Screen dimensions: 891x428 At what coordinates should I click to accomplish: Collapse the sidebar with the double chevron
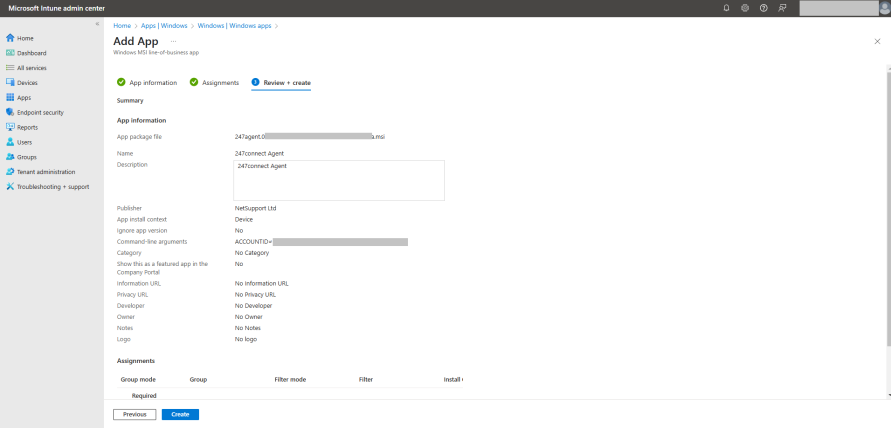[x=97, y=24]
